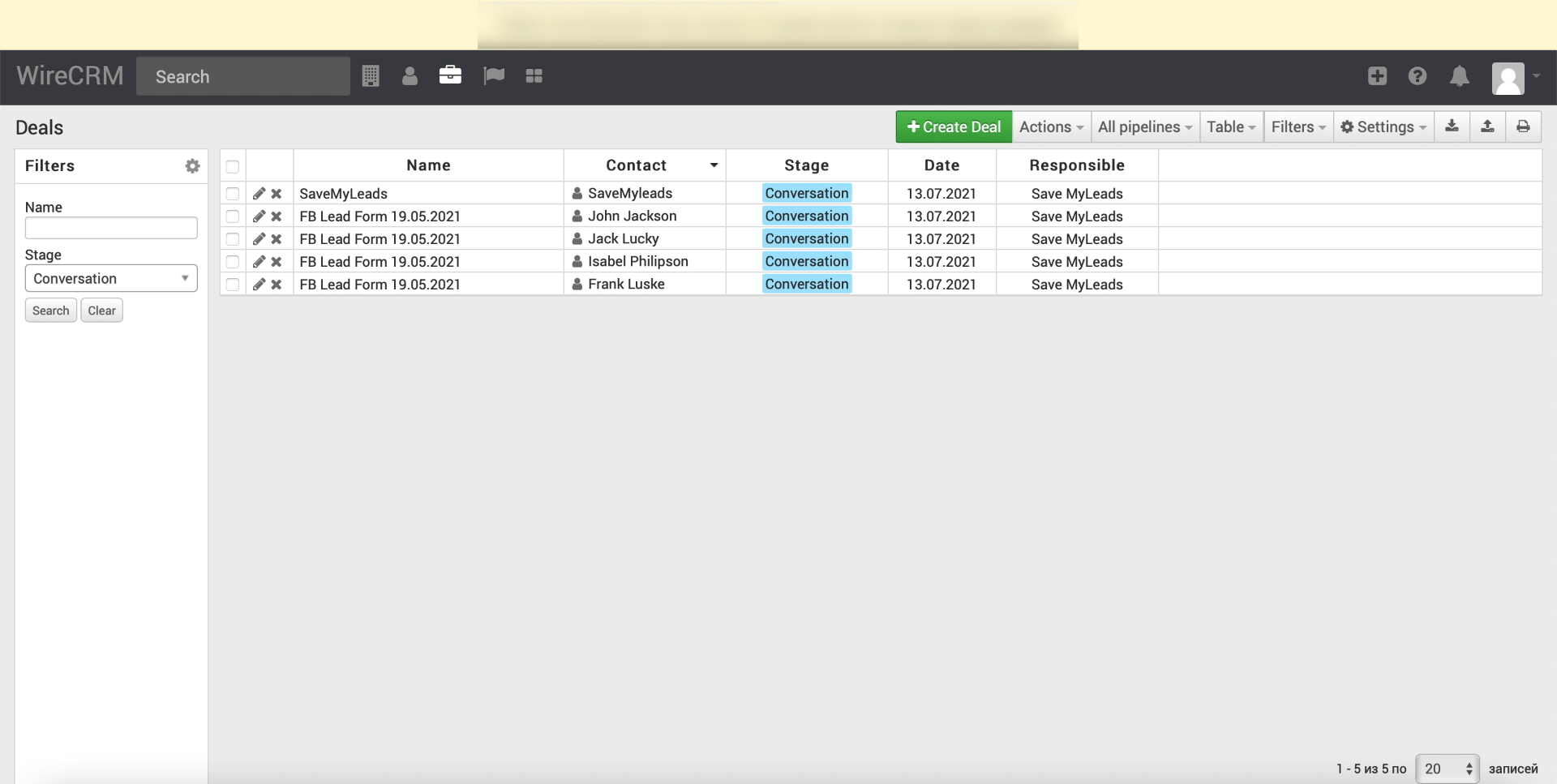Edit the Jack Lucky deal with pencil
Image resolution: width=1557 pixels, height=784 pixels.
259,239
